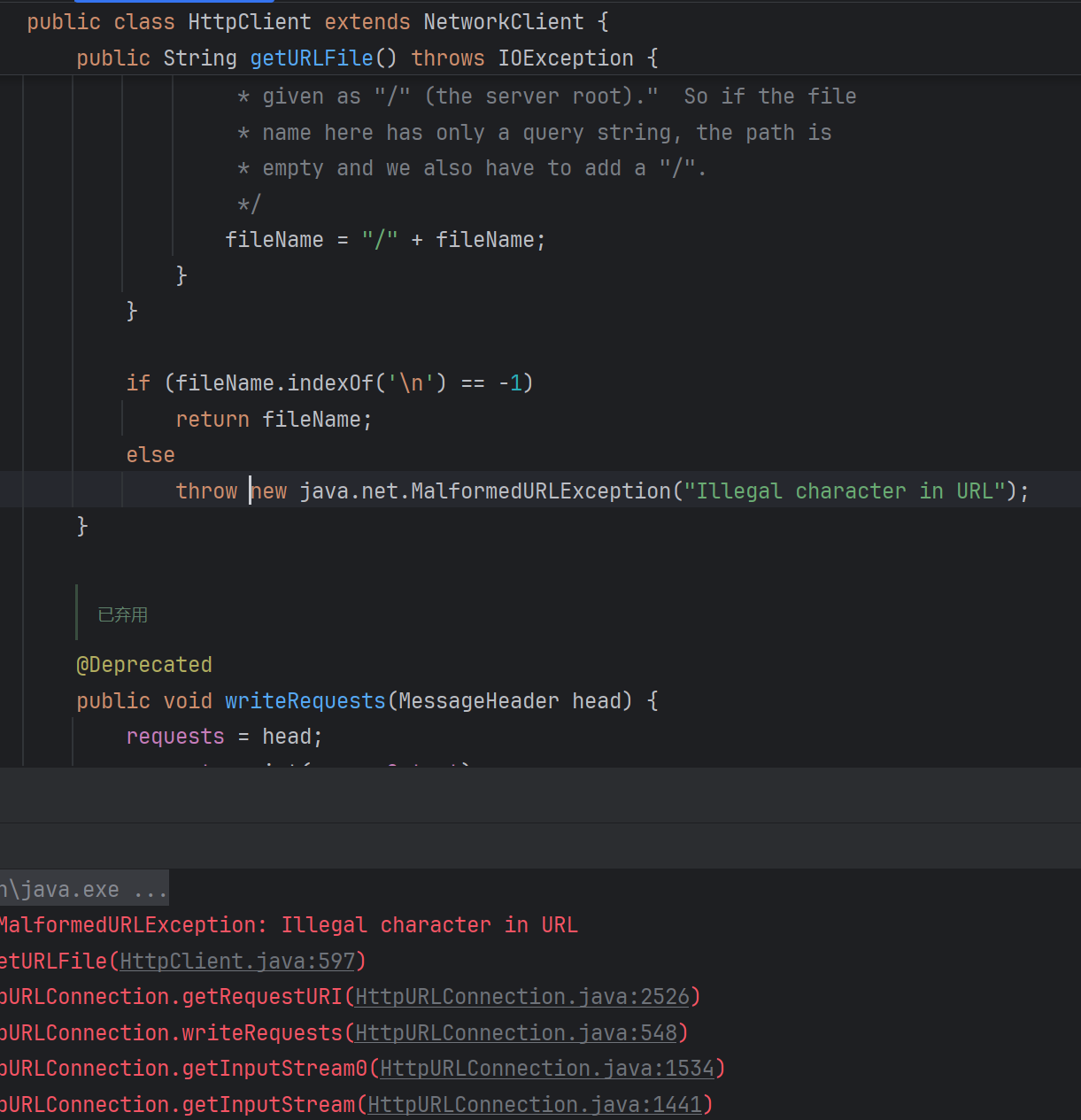Click the 'requests' field in assignment
The height and width of the screenshot is (1120, 1081).
point(175,737)
